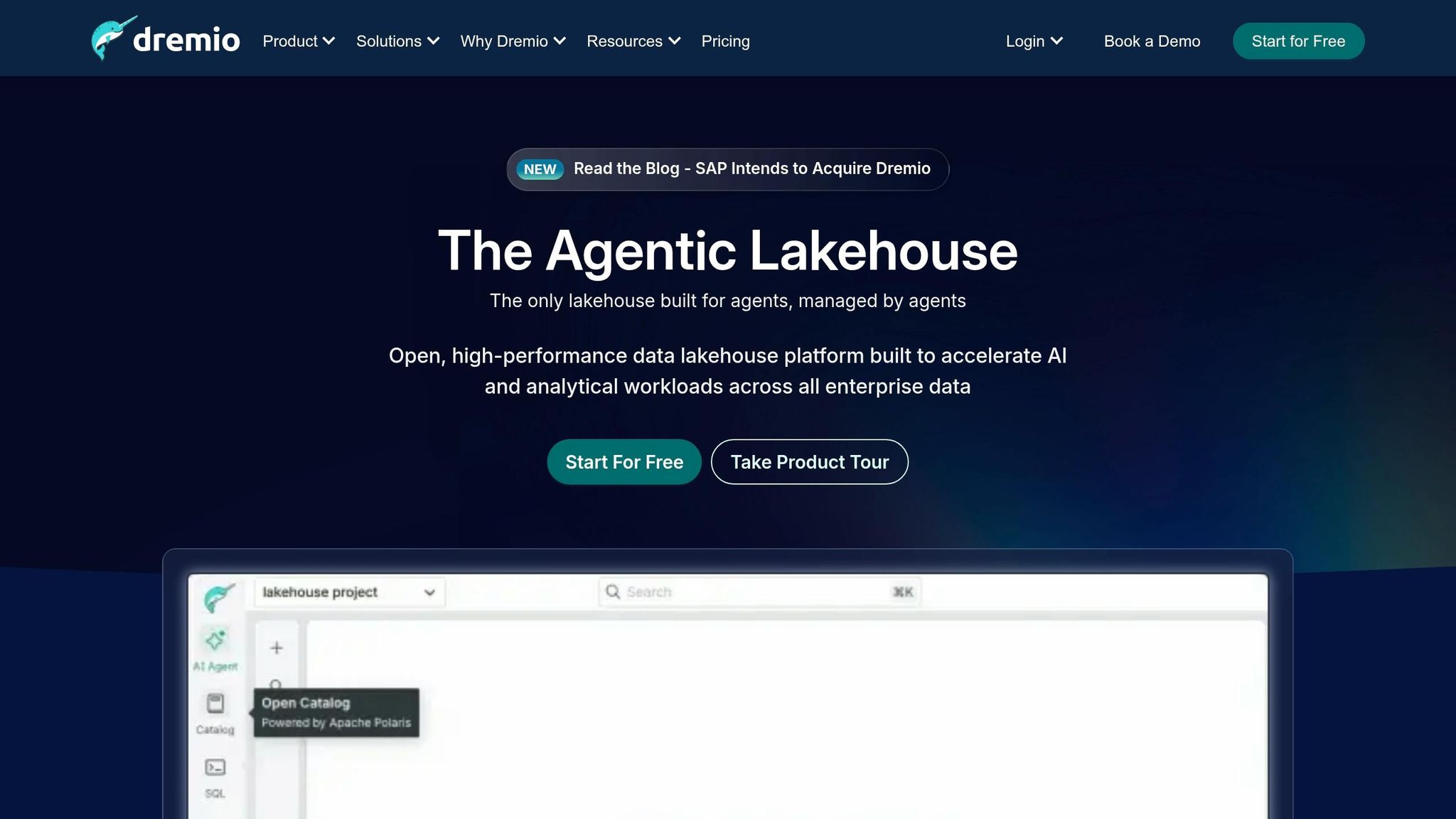Expand the Why Dremio menu

coord(513,41)
